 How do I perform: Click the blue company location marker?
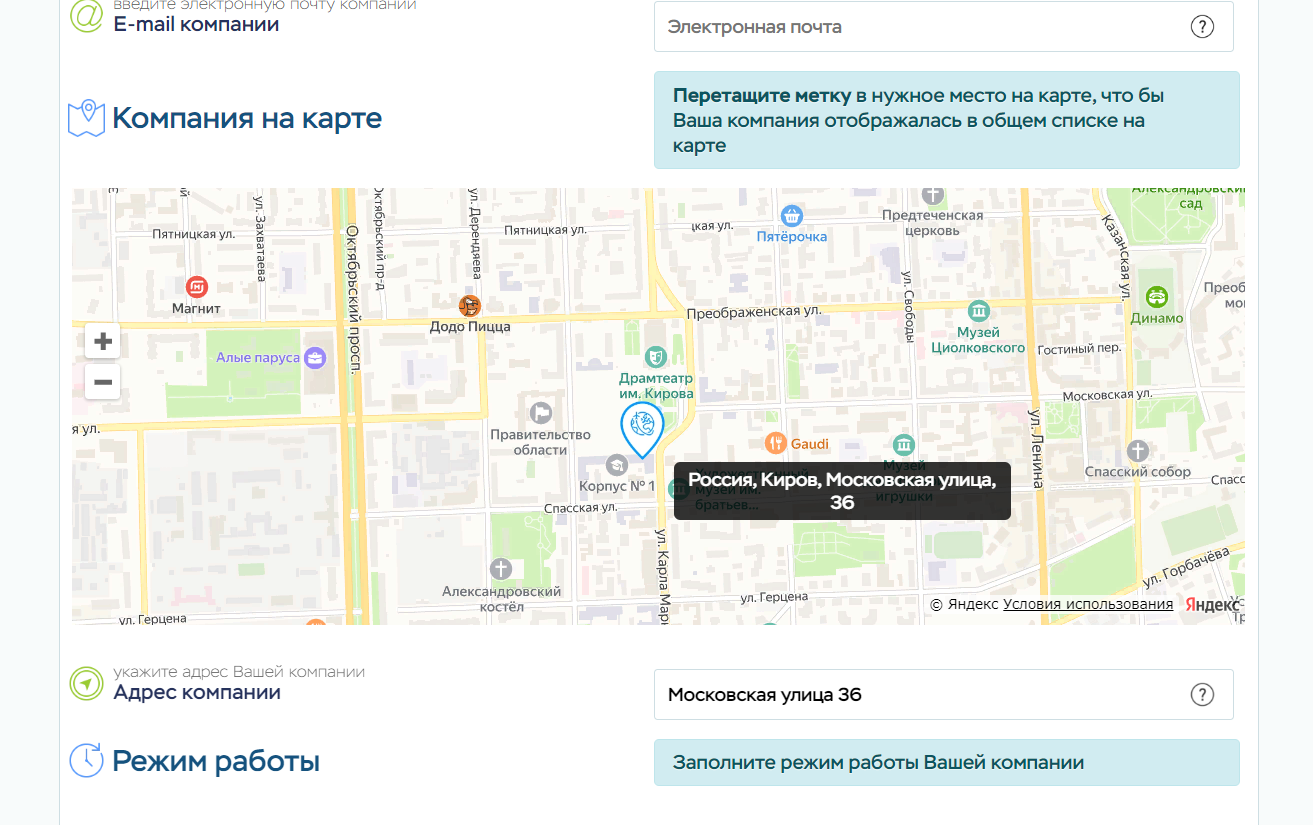click(x=642, y=427)
